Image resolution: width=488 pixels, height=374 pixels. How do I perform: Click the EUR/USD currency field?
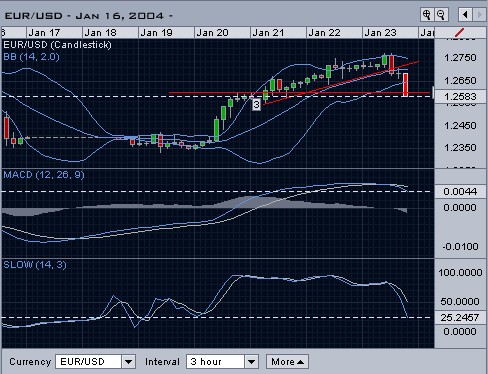[88, 362]
